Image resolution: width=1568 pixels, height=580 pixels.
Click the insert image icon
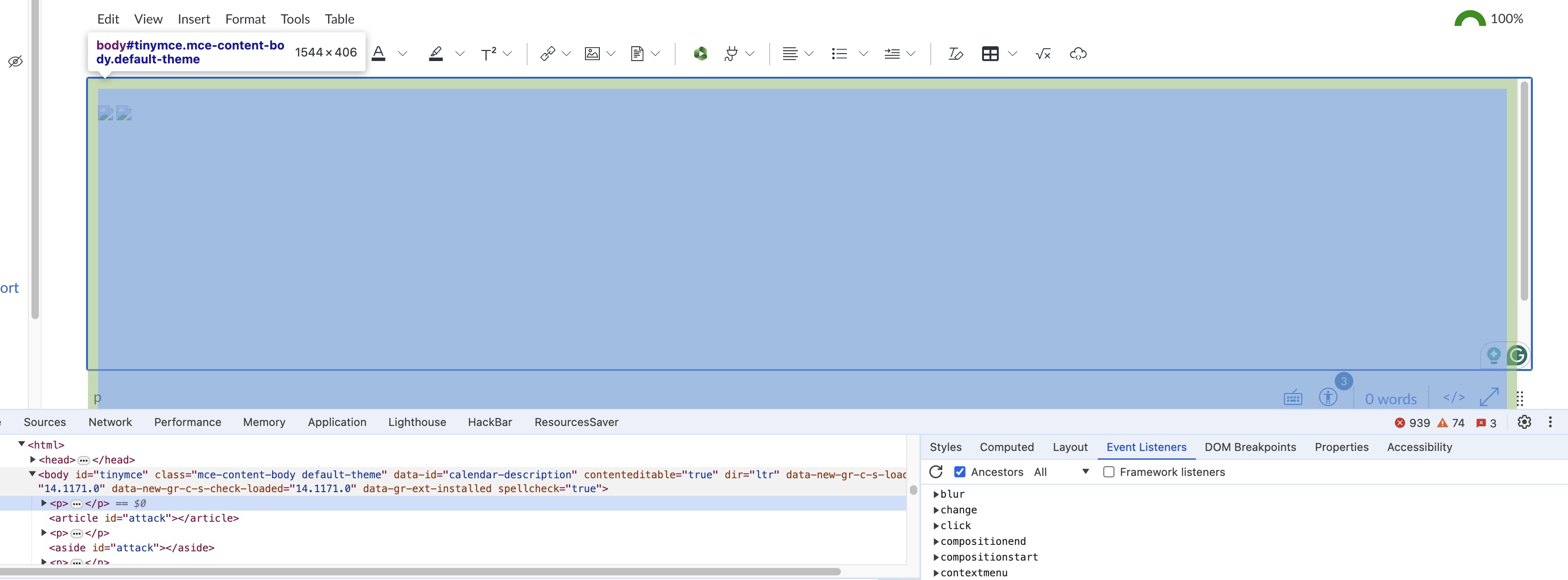pyautogui.click(x=591, y=54)
